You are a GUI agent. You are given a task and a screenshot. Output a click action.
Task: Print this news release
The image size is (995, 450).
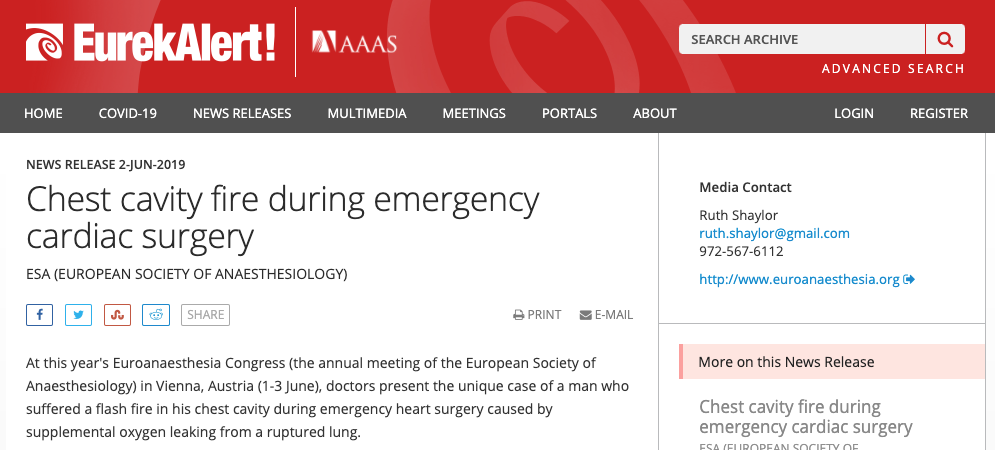(537, 315)
